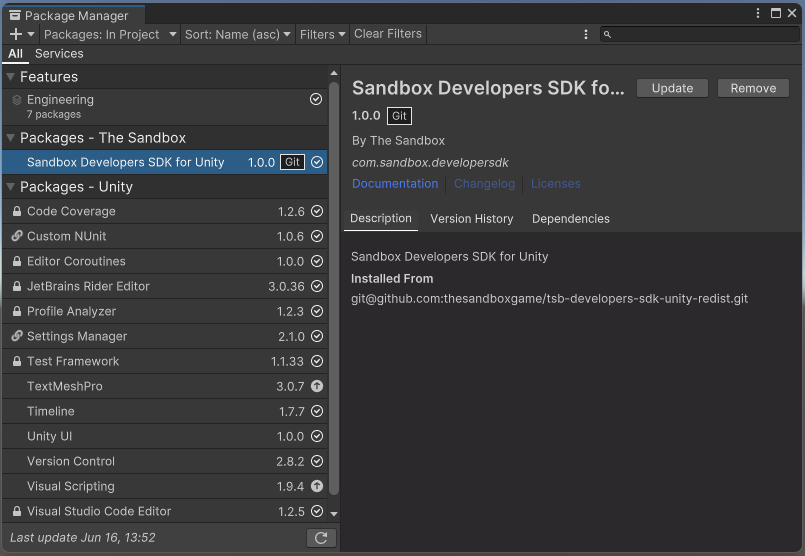Click Test Framework version 1.1.33 text
Image resolution: width=805 pixels, height=556 pixels.
click(x=287, y=361)
